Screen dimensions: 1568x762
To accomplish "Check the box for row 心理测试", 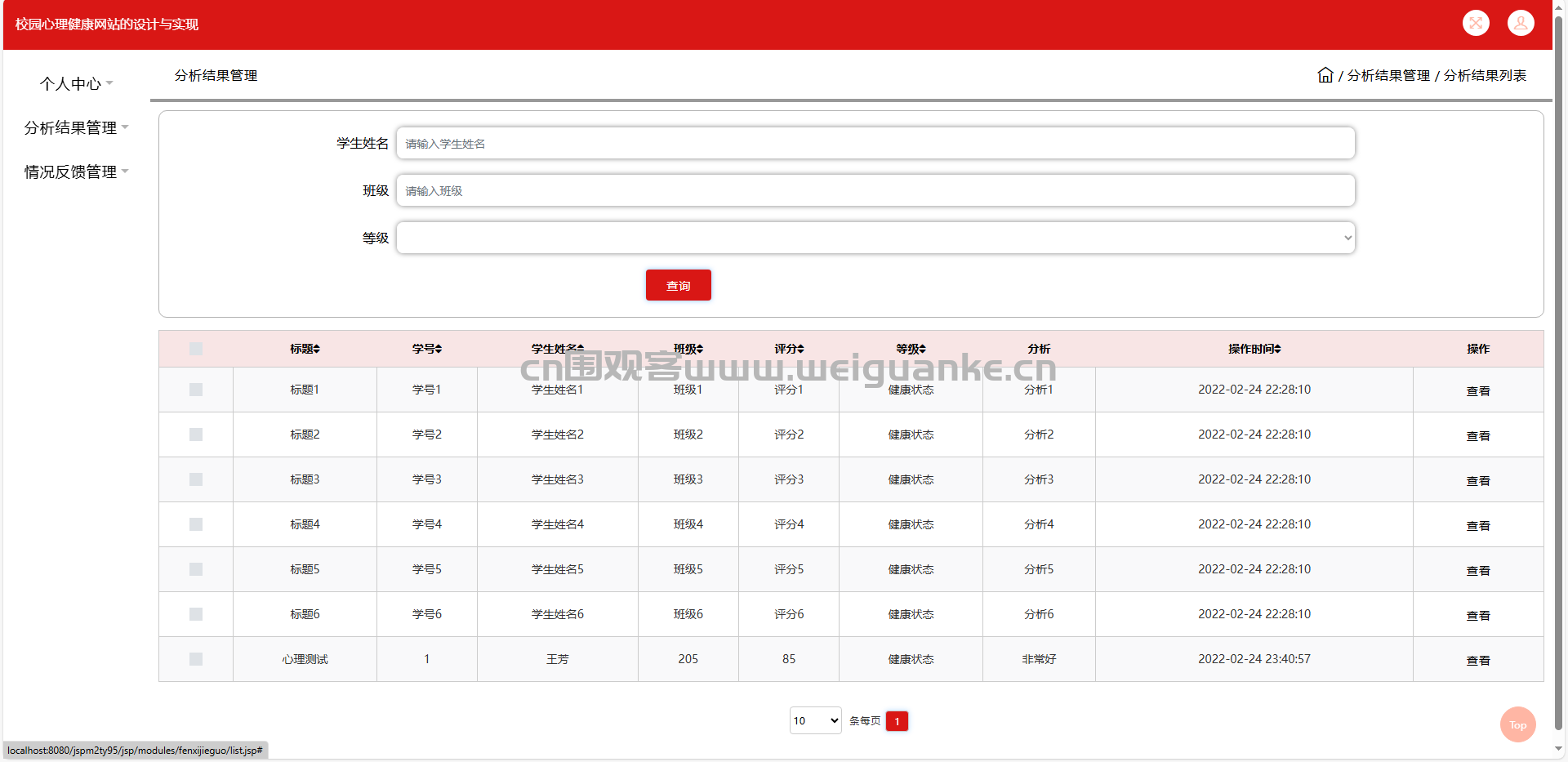I will (196, 659).
